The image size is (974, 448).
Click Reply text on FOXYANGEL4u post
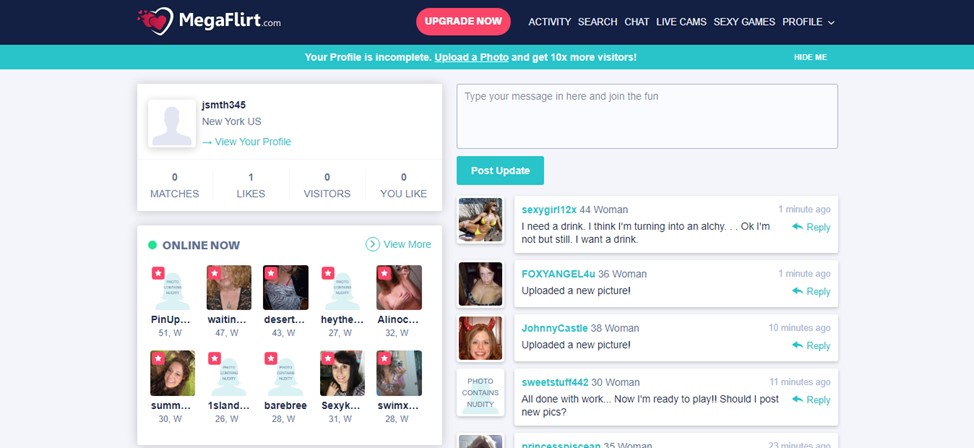(818, 291)
